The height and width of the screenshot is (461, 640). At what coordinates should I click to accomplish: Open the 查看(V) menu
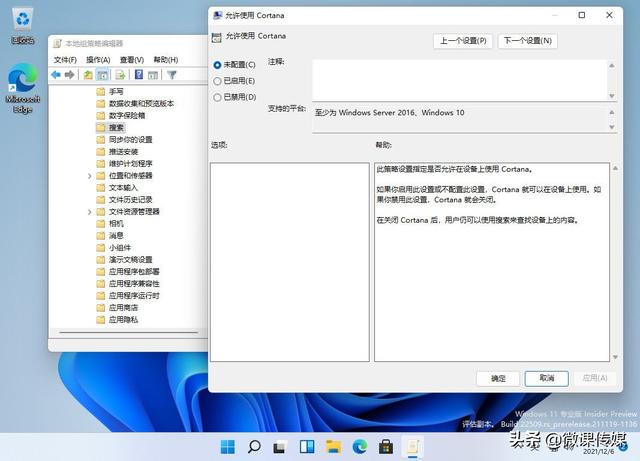tap(131, 60)
